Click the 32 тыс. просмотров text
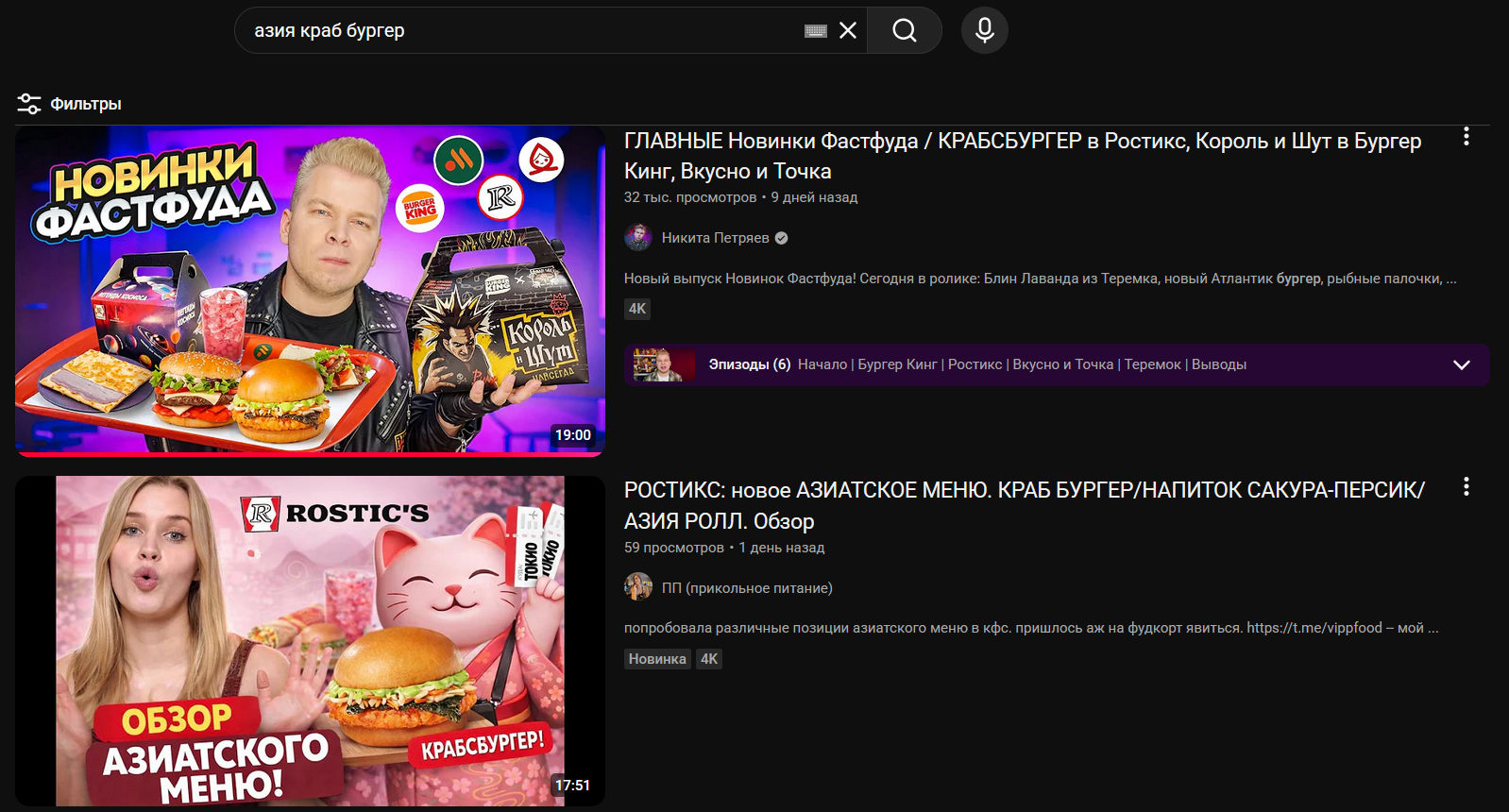 click(690, 197)
